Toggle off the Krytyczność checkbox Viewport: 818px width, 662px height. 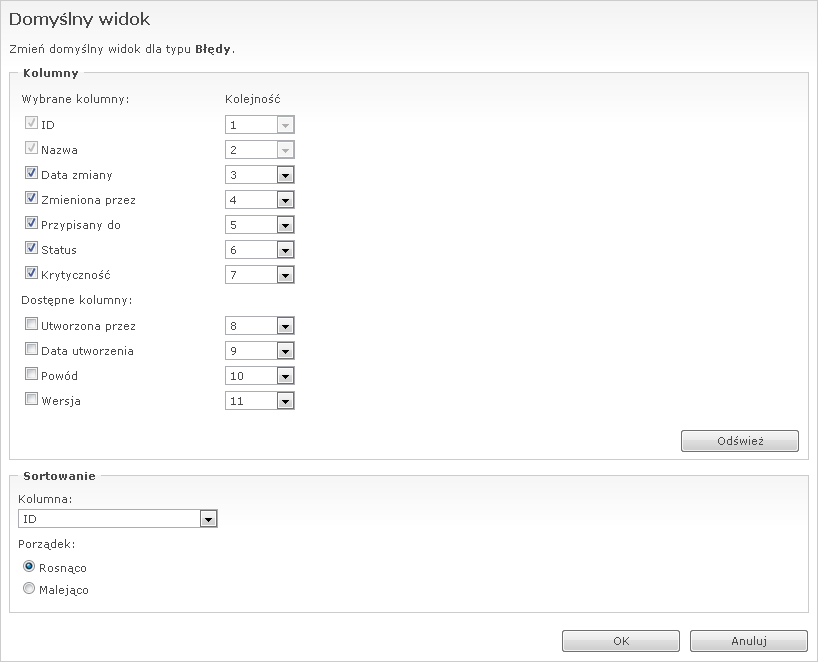coord(31,273)
